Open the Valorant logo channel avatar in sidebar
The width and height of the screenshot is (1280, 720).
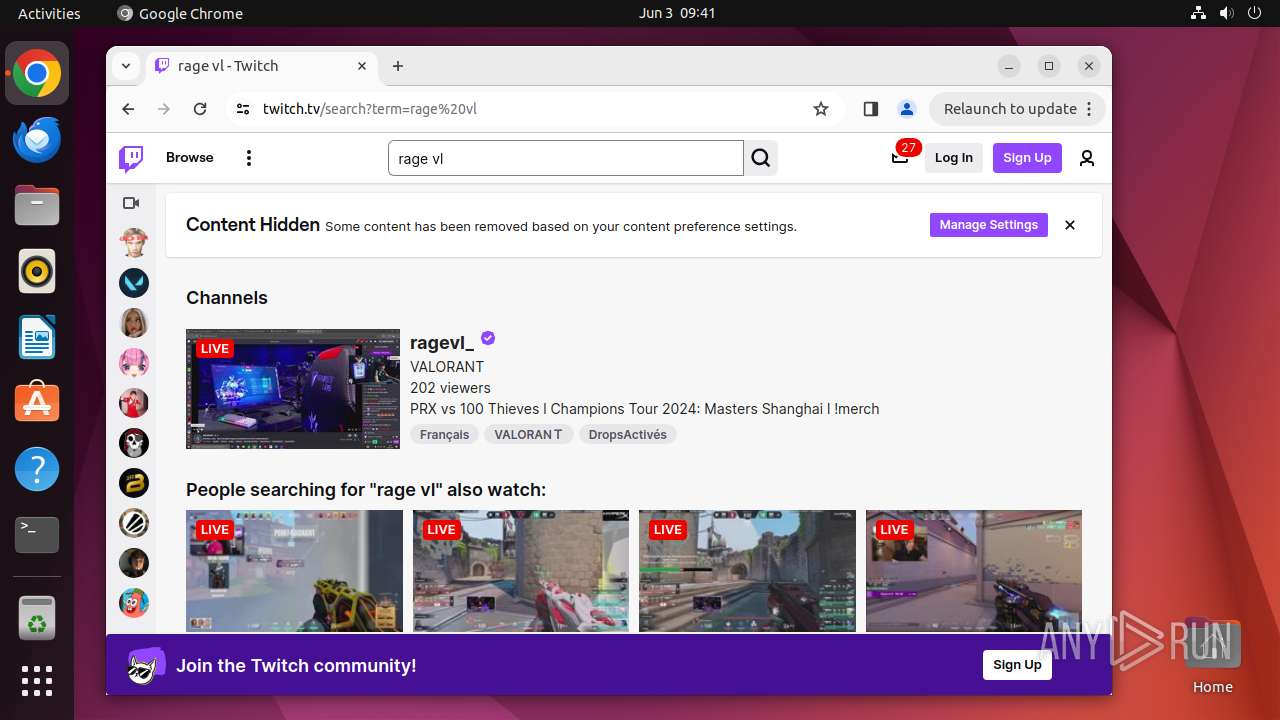[134, 283]
